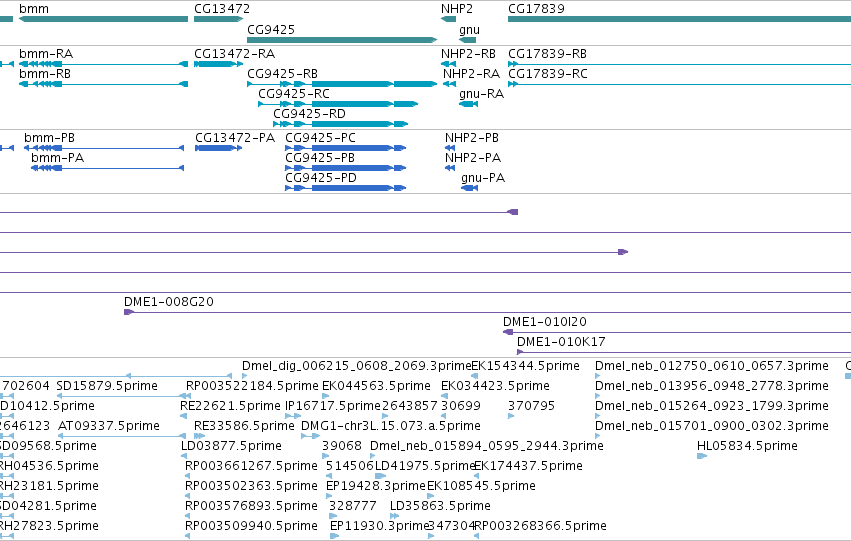Screen dimensions: 851x541
Task: Select protein CG9425-PB
Action: pyautogui.click(x=320, y=158)
